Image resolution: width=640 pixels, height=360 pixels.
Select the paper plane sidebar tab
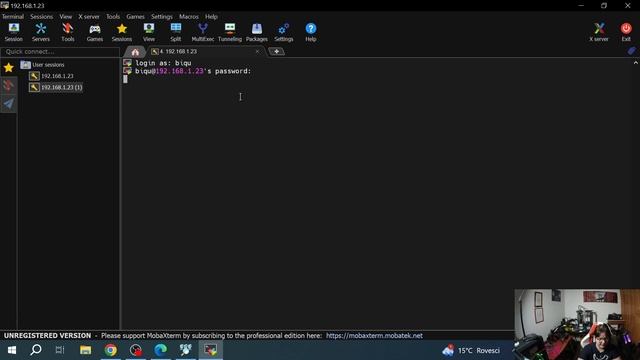pos(9,103)
